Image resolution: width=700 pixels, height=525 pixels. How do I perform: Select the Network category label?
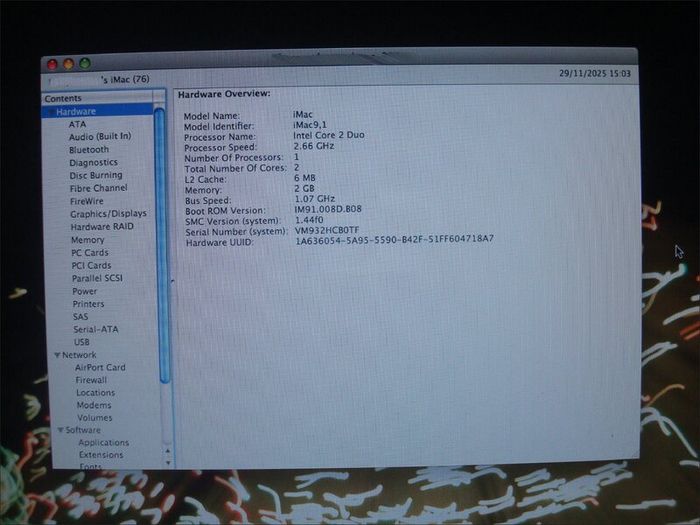tap(79, 355)
